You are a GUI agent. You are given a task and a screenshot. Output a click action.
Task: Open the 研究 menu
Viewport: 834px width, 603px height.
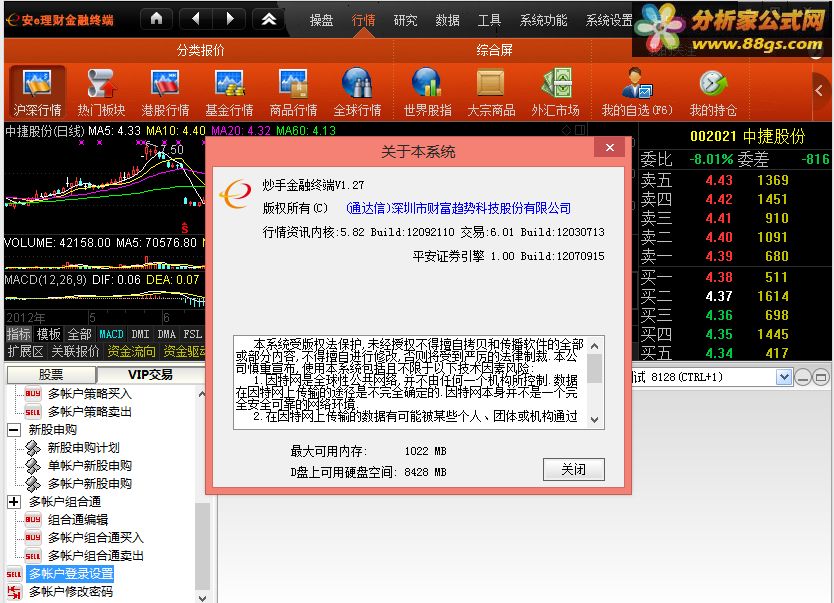pyautogui.click(x=405, y=20)
